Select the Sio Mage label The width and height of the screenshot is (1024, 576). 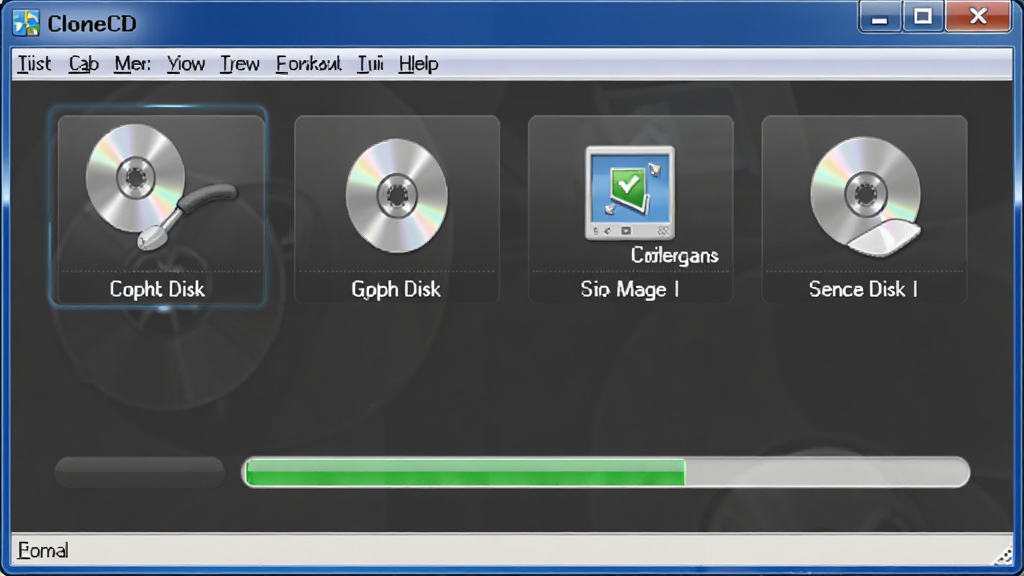point(630,289)
